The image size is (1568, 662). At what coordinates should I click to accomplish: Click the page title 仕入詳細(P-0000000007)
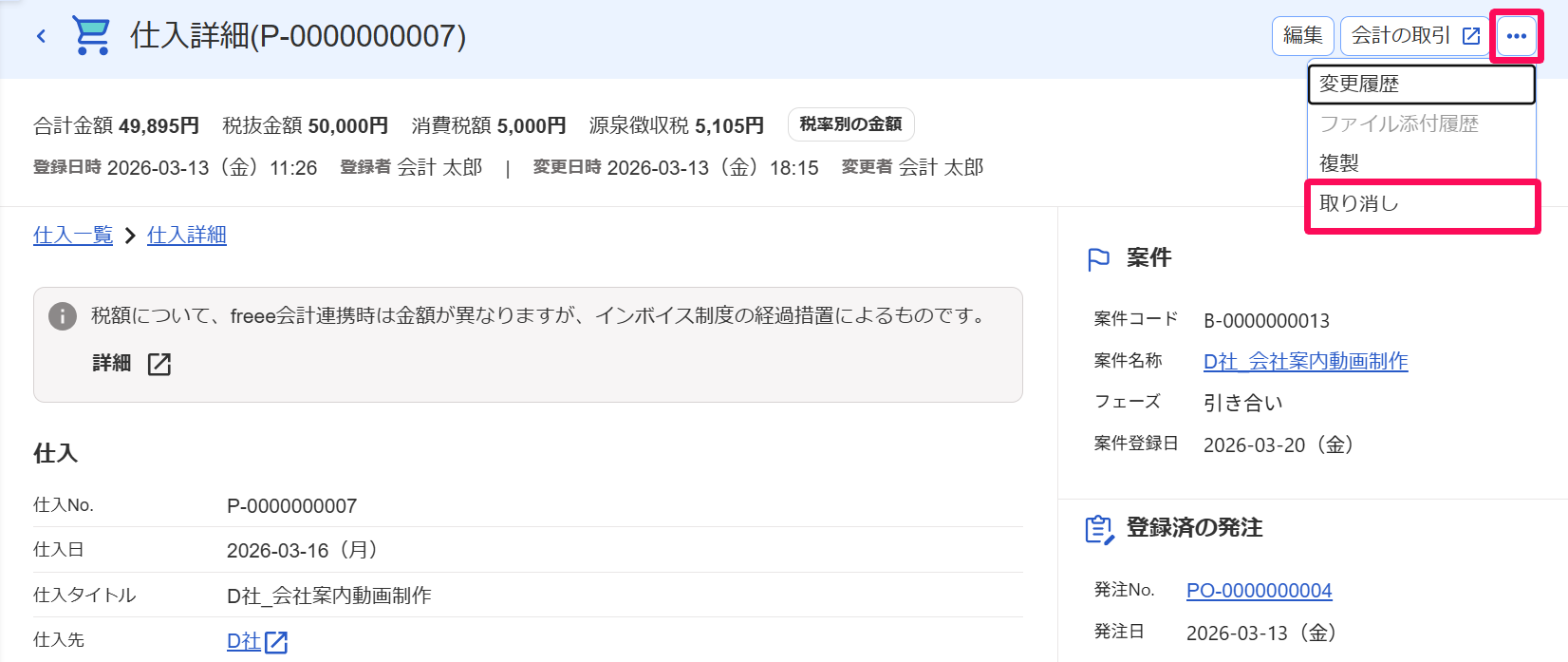point(298,36)
